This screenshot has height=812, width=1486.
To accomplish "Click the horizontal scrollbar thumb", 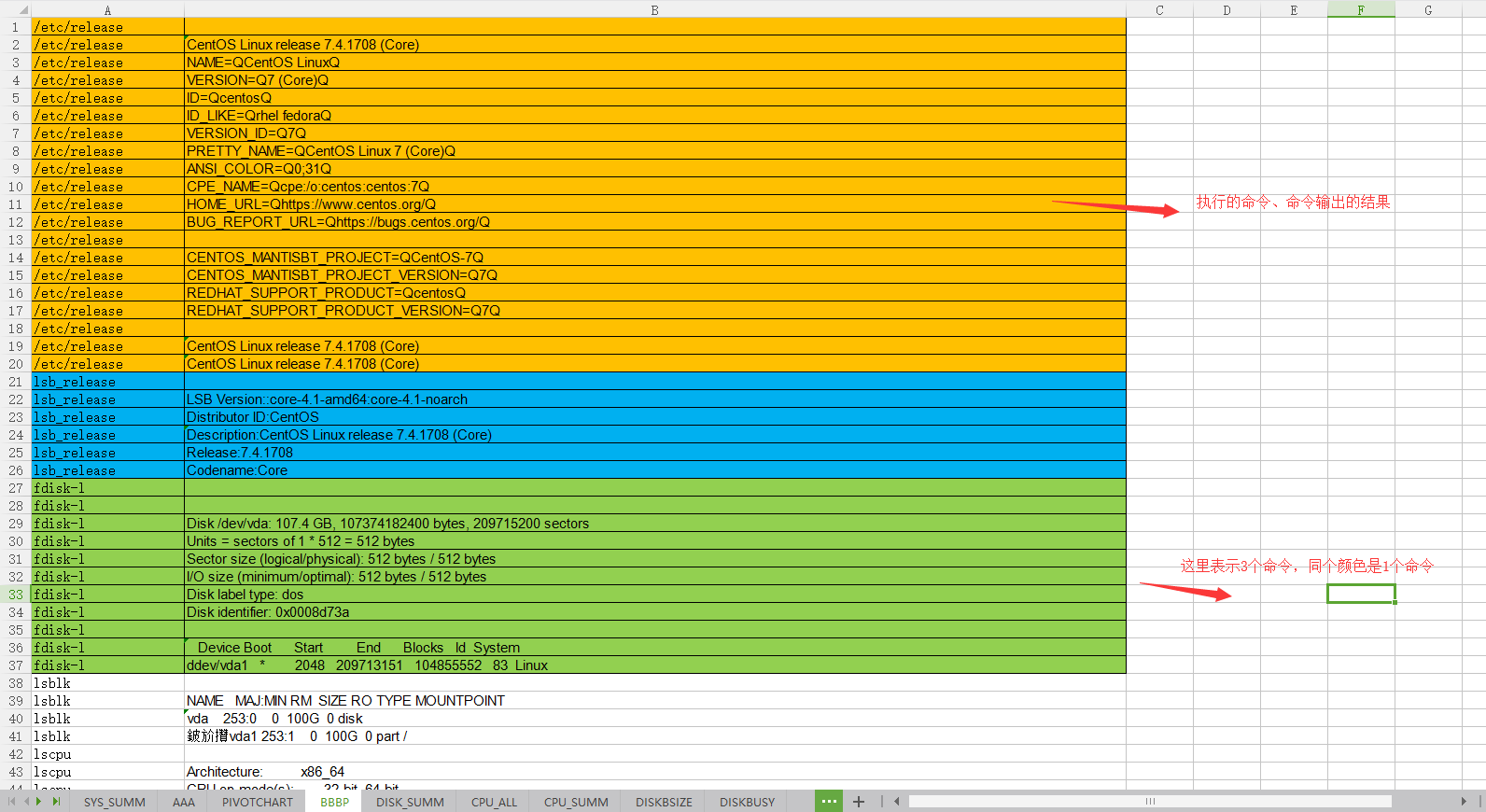I will tap(1150, 802).
